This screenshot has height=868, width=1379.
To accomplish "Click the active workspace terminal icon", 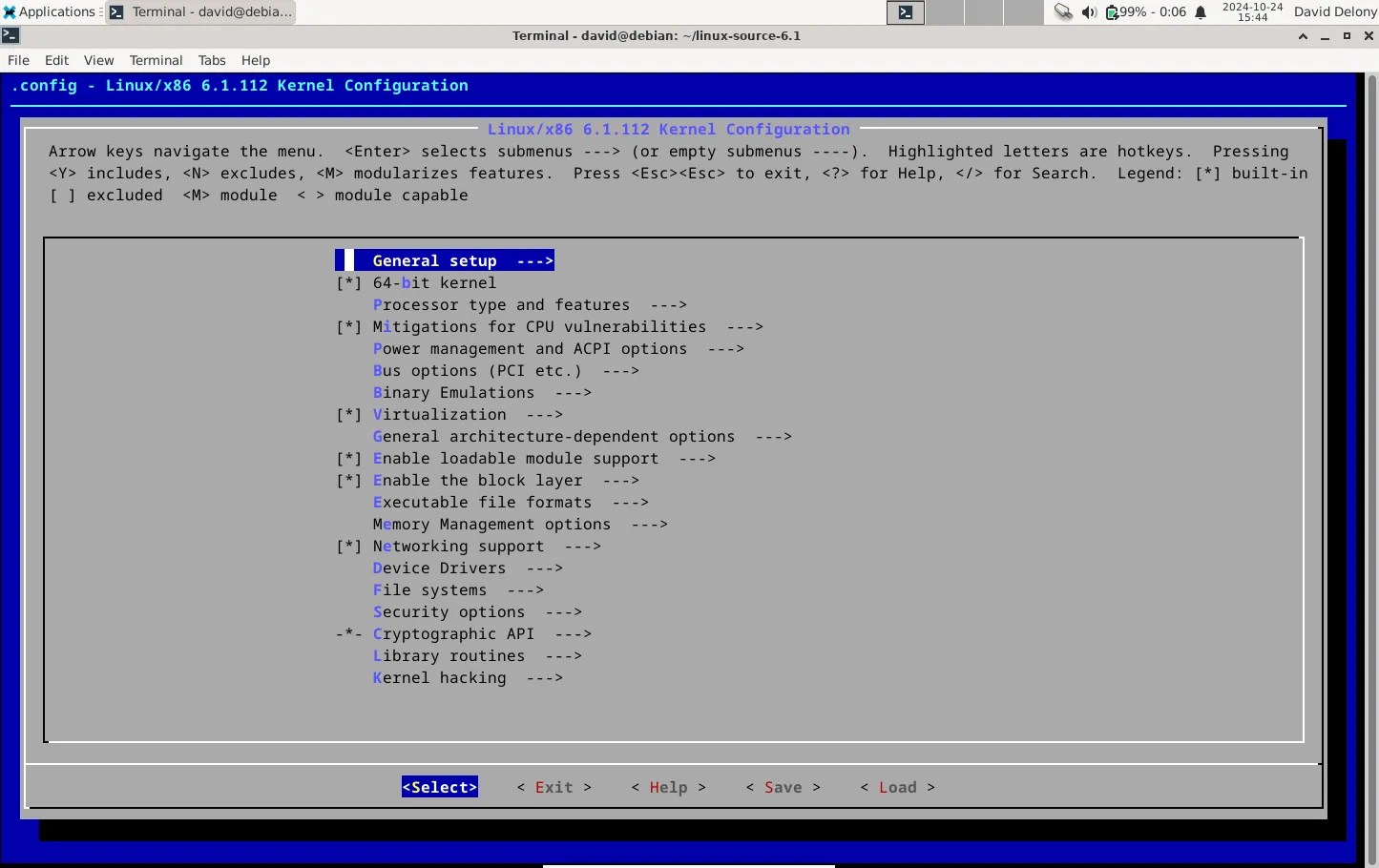I will pyautogui.click(x=906, y=12).
